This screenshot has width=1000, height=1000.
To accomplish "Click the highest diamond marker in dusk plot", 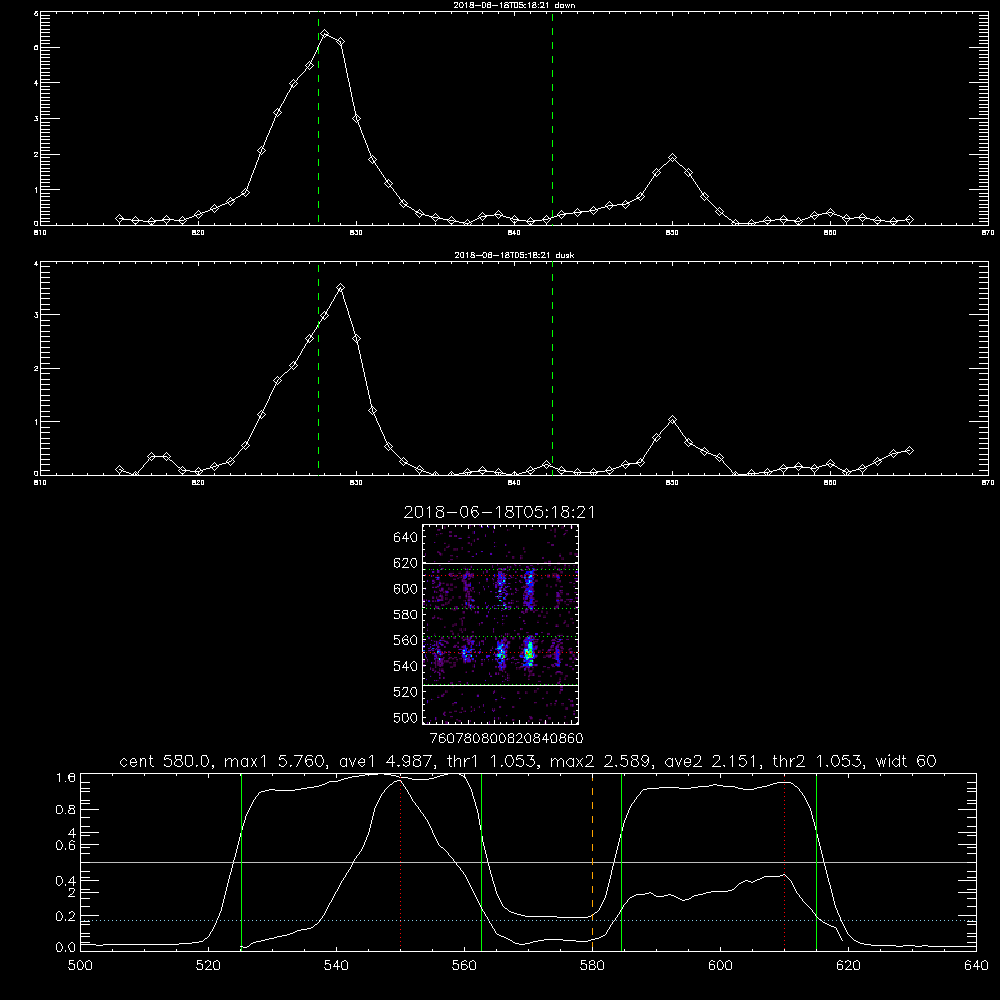I will 341,288.
